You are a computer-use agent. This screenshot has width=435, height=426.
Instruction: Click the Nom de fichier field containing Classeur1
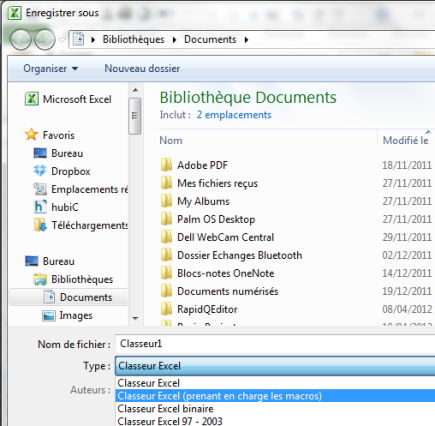point(275,344)
